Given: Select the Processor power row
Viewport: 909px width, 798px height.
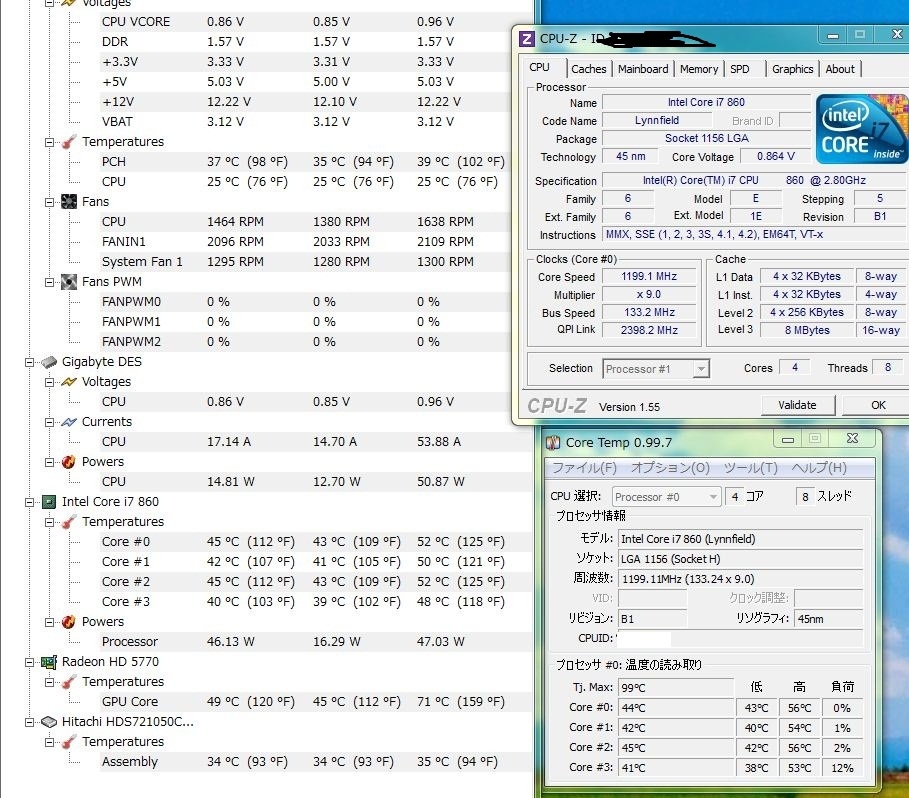Looking at the screenshot, I should coord(315,642).
